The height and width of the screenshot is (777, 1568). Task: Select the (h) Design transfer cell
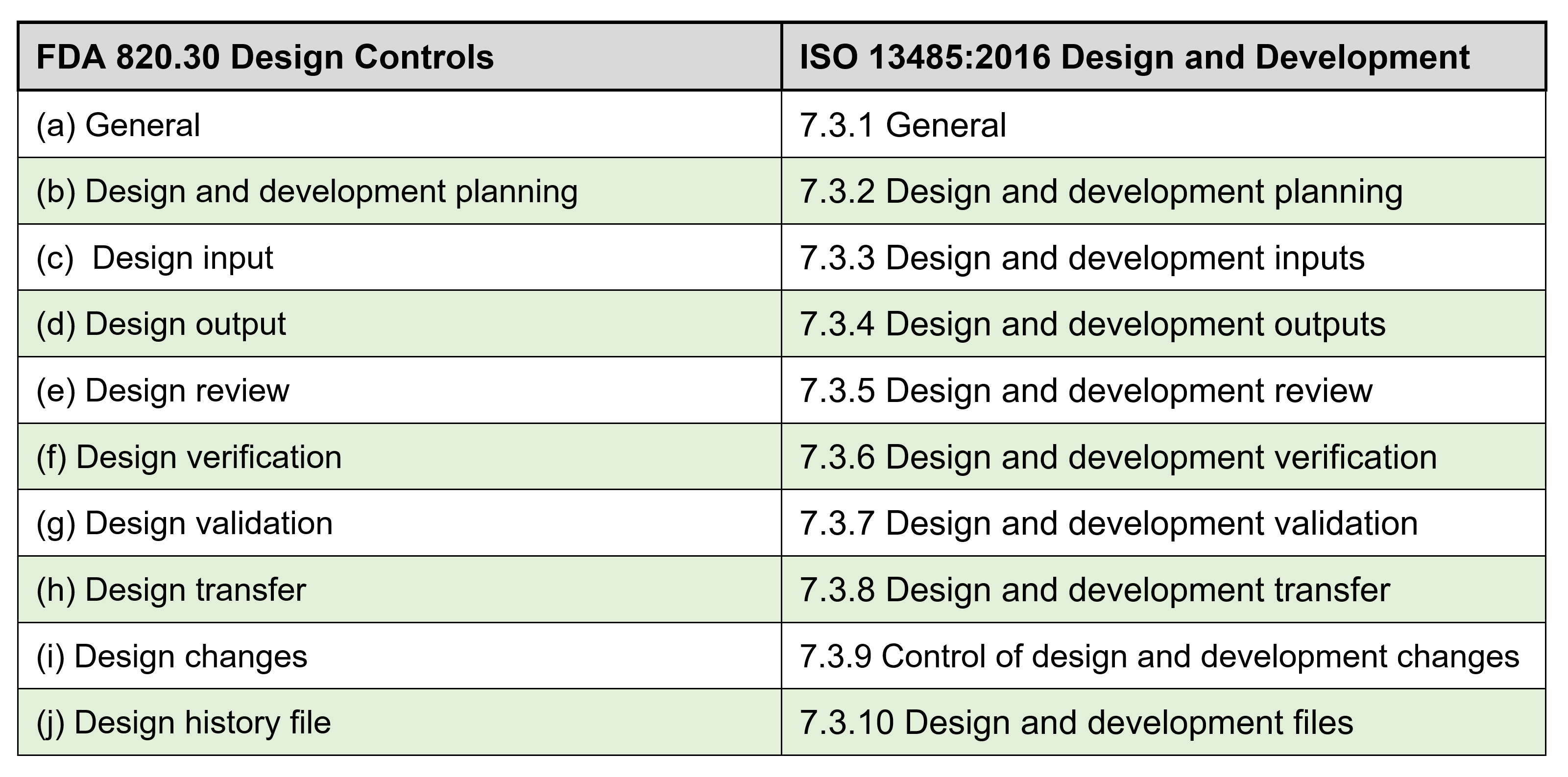[171, 589]
